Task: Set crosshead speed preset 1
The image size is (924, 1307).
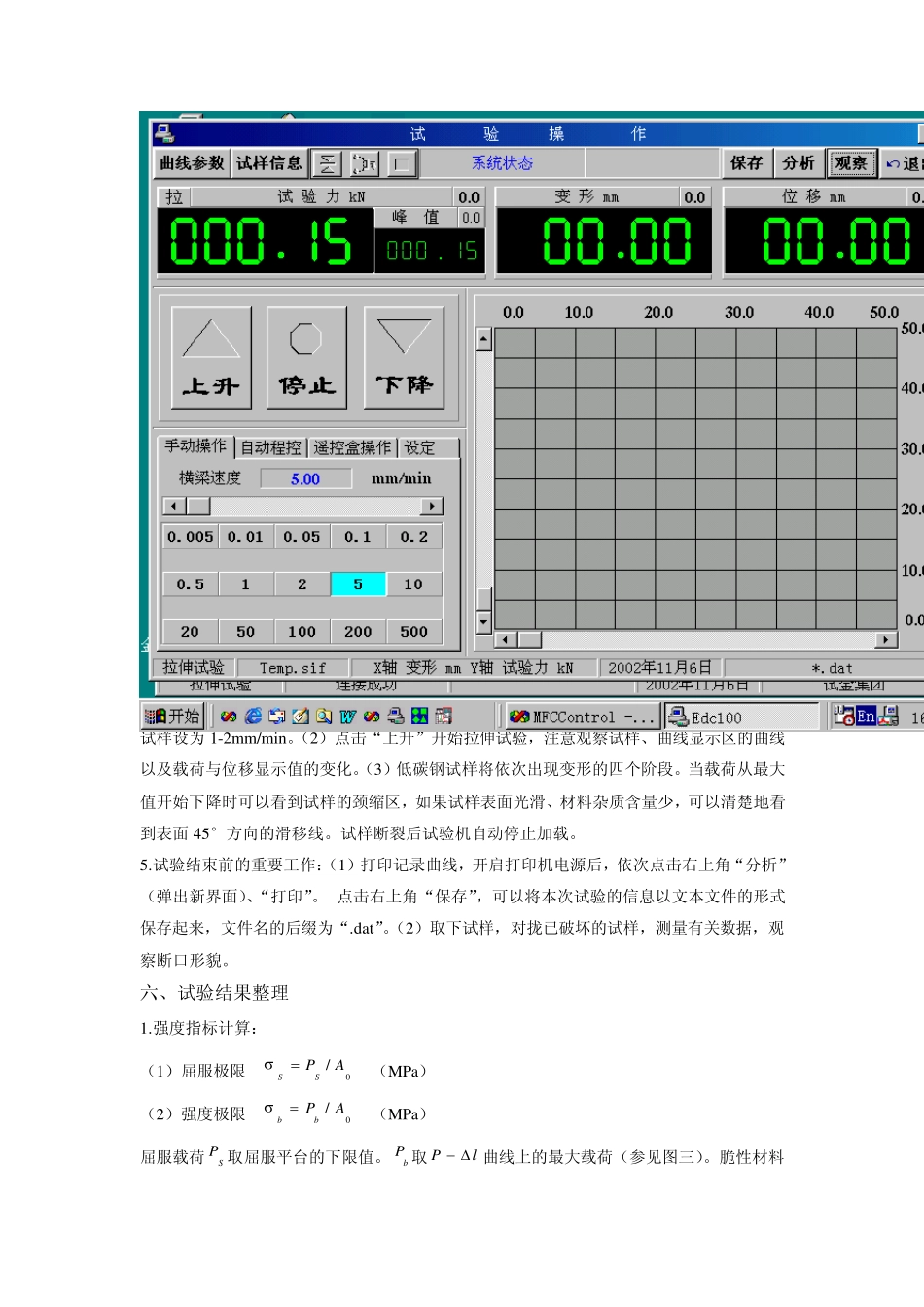Action: (x=245, y=584)
